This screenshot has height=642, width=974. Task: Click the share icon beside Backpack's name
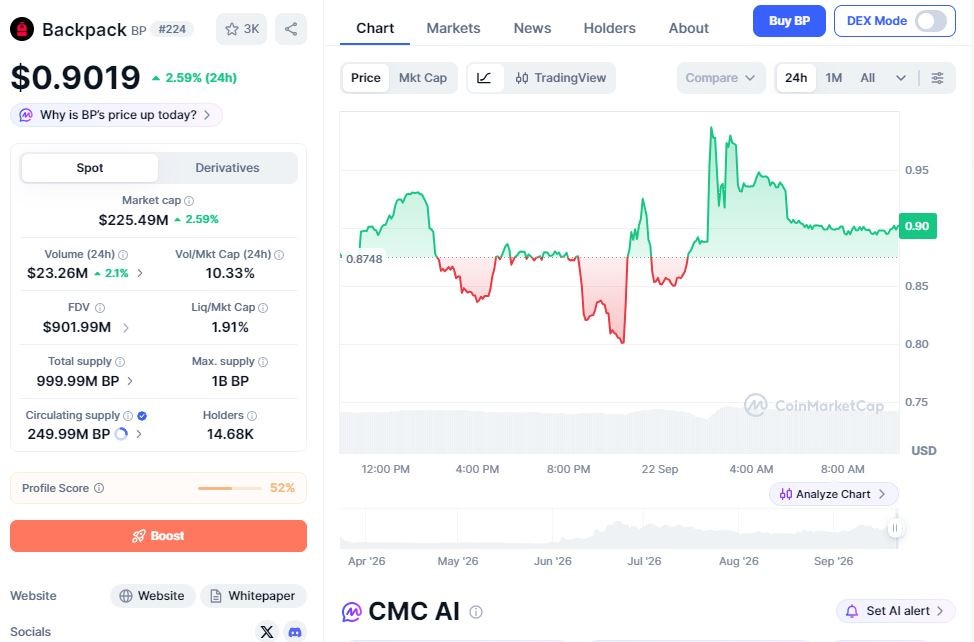pyautogui.click(x=291, y=29)
